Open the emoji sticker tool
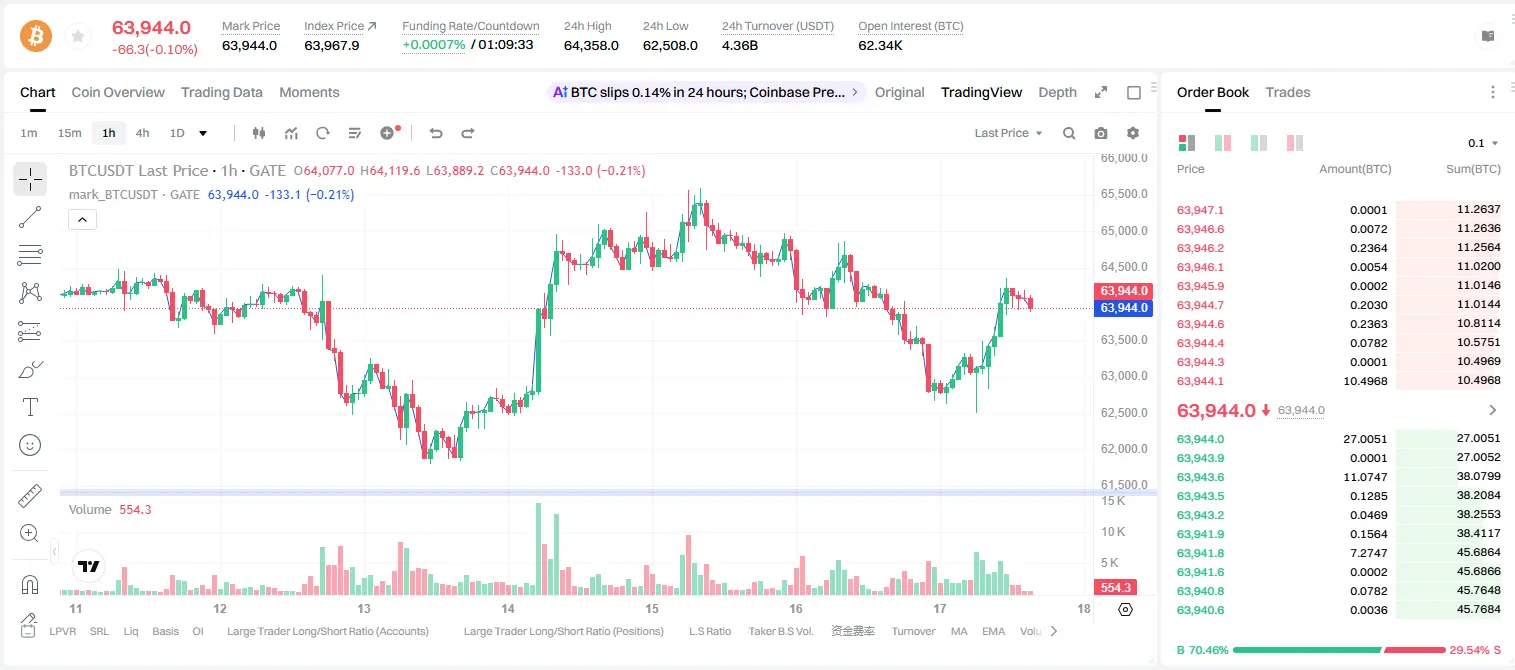This screenshot has height=670, width=1515. click(x=30, y=445)
